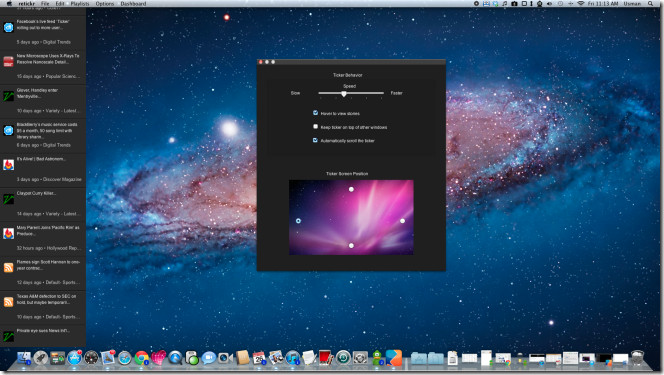Open the File menu
The height and width of the screenshot is (375, 664).
45,3
